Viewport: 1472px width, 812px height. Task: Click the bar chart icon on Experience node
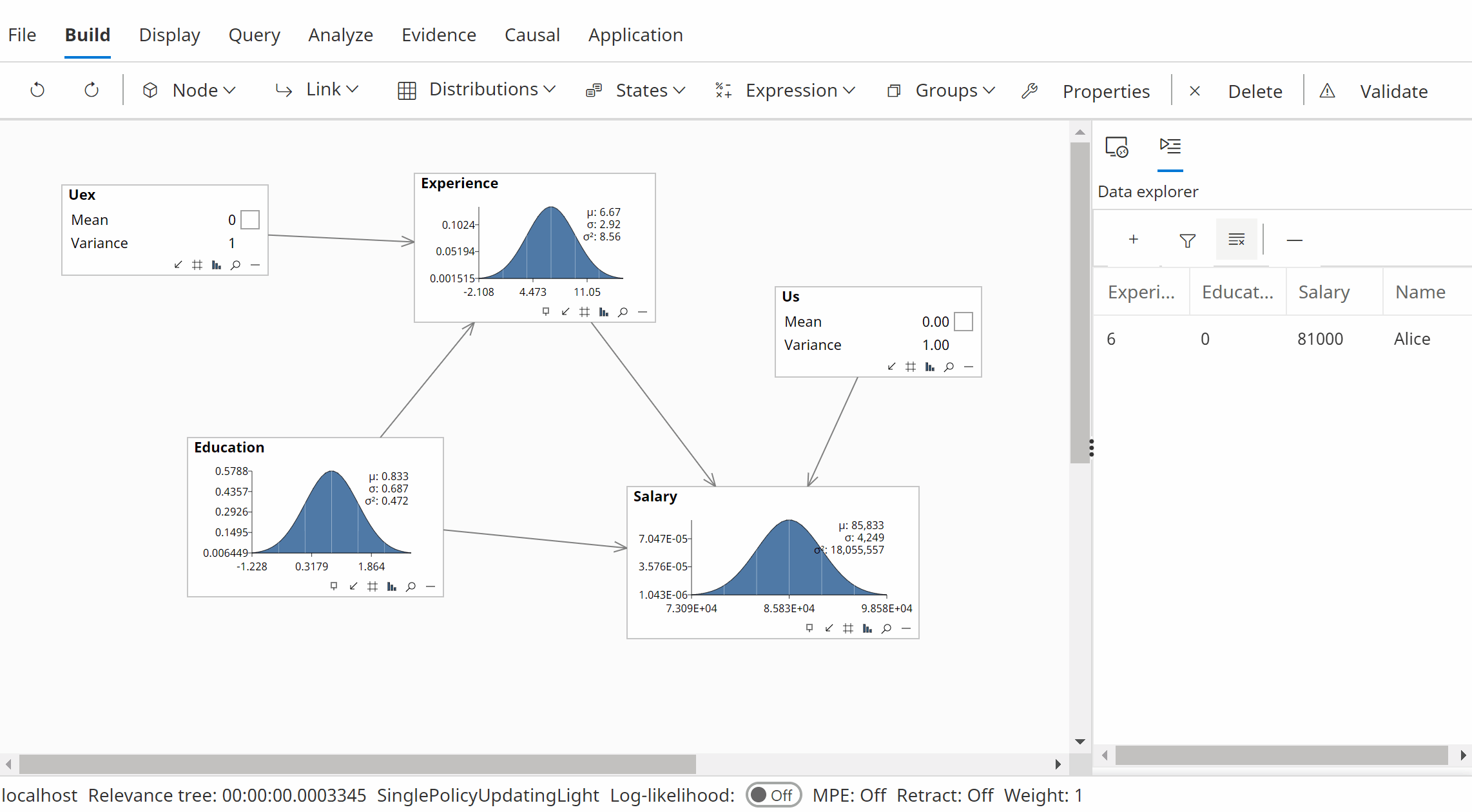[604, 312]
